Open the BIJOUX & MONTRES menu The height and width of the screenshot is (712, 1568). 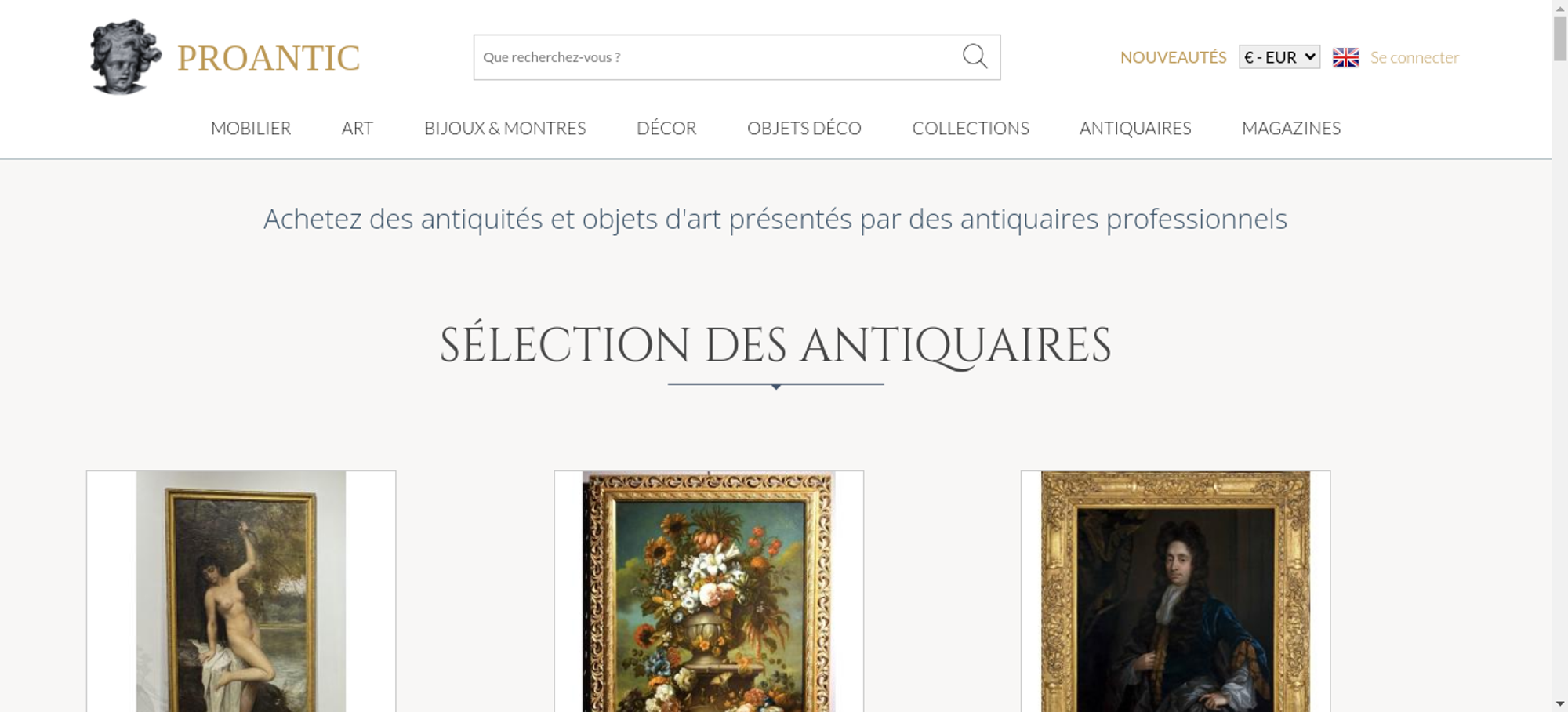(505, 128)
